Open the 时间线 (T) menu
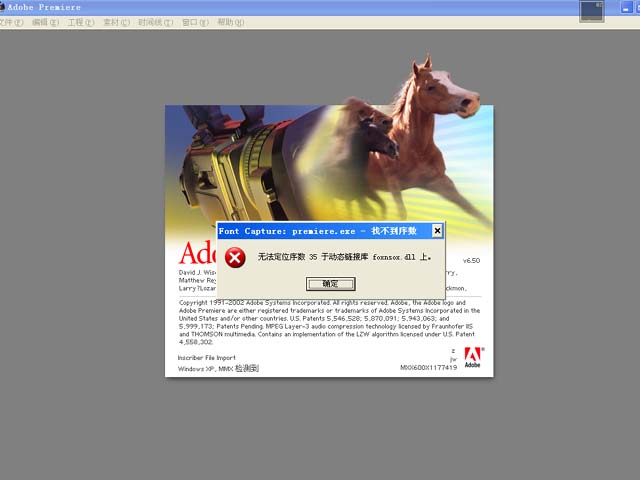Image resolution: width=640 pixels, height=480 pixels. click(x=156, y=22)
